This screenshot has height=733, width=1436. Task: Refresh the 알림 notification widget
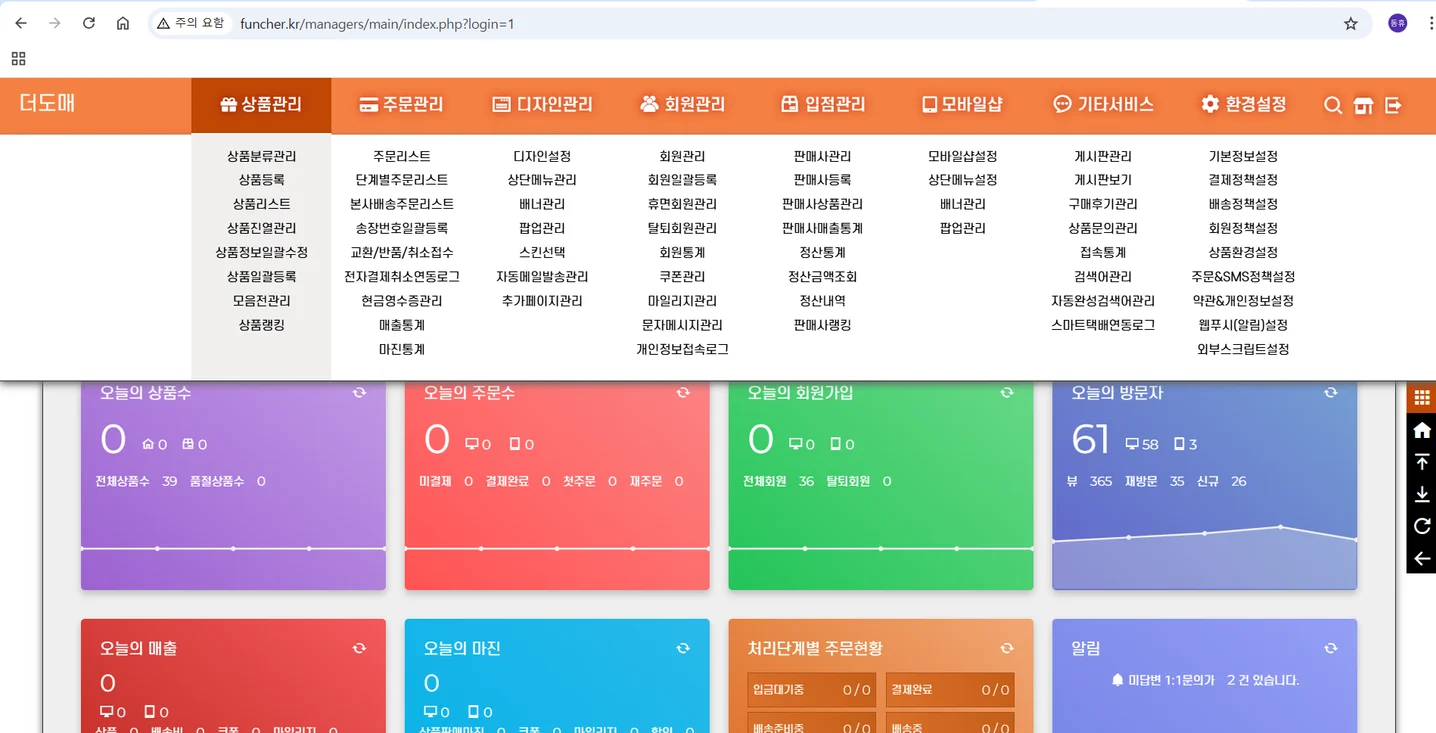[x=1331, y=647]
